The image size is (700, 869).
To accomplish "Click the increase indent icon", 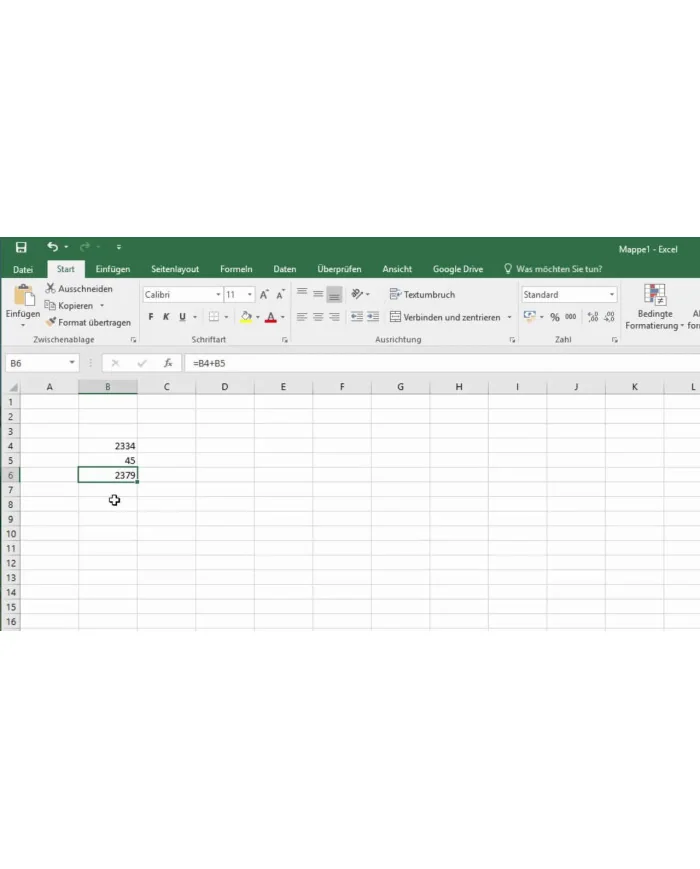I will pyautogui.click(x=373, y=317).
